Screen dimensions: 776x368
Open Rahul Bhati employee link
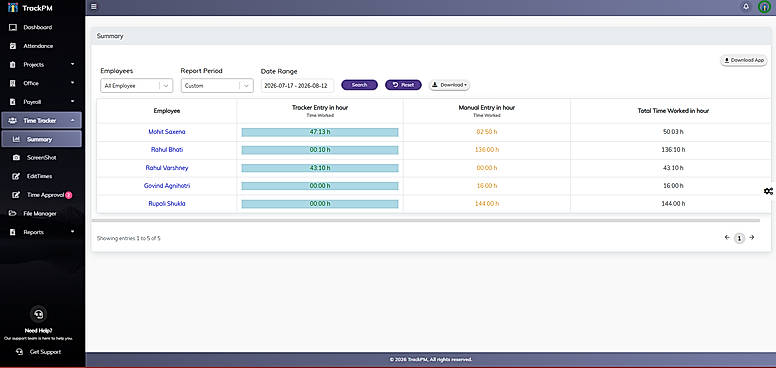pos(167,149)
